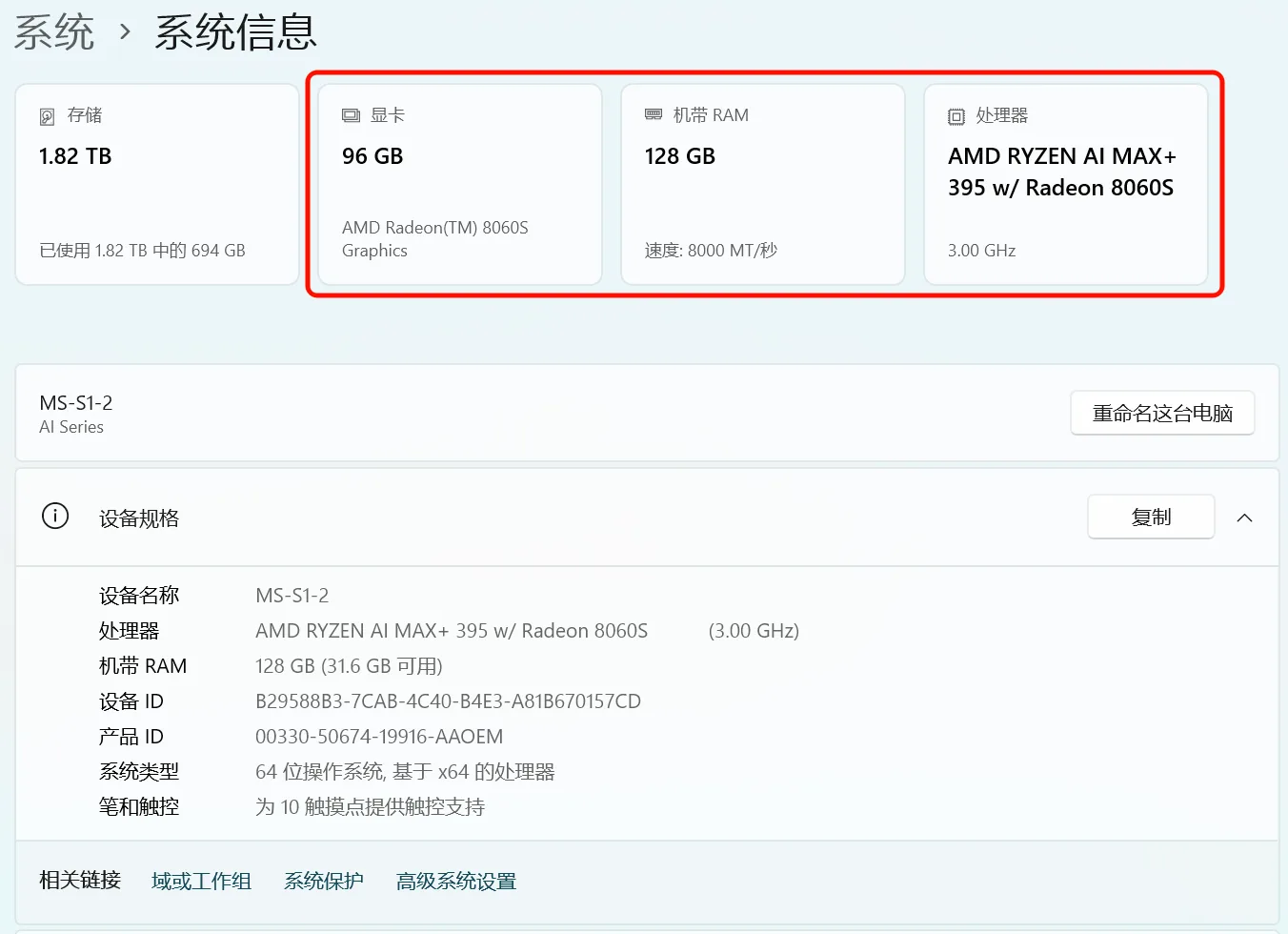Select the processor name in specs list
This screenshot has height=934, width=1288.
tap(452, 631)
